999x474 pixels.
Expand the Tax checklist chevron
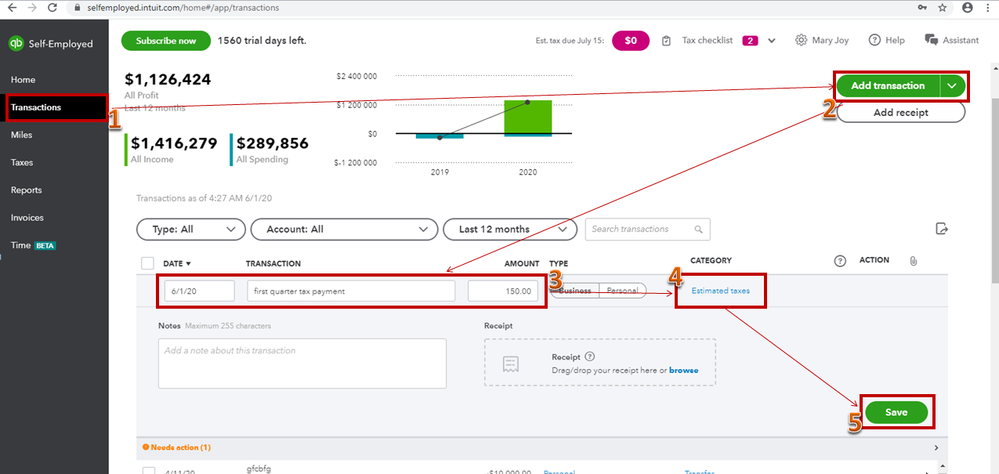click(772, 41)
